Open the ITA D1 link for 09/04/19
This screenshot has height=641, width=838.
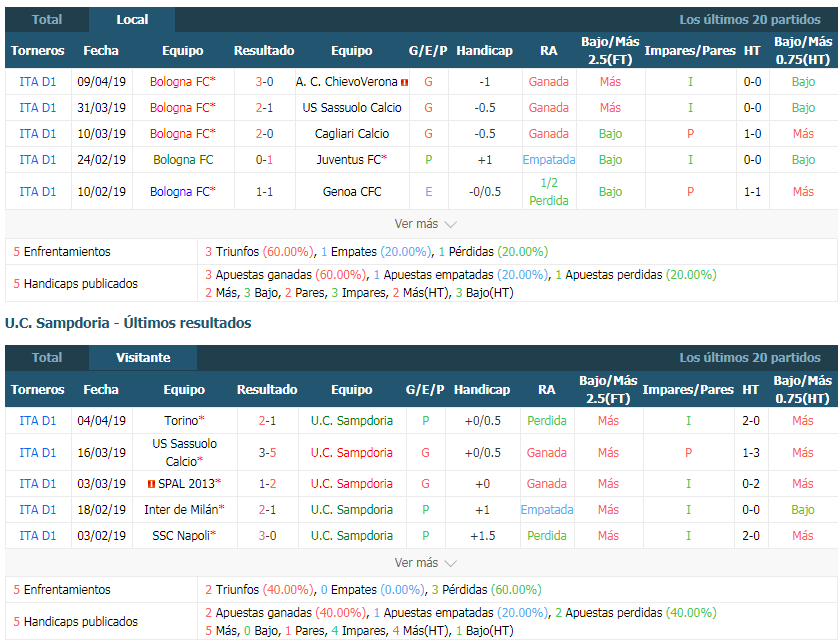(x=37, y=82)
